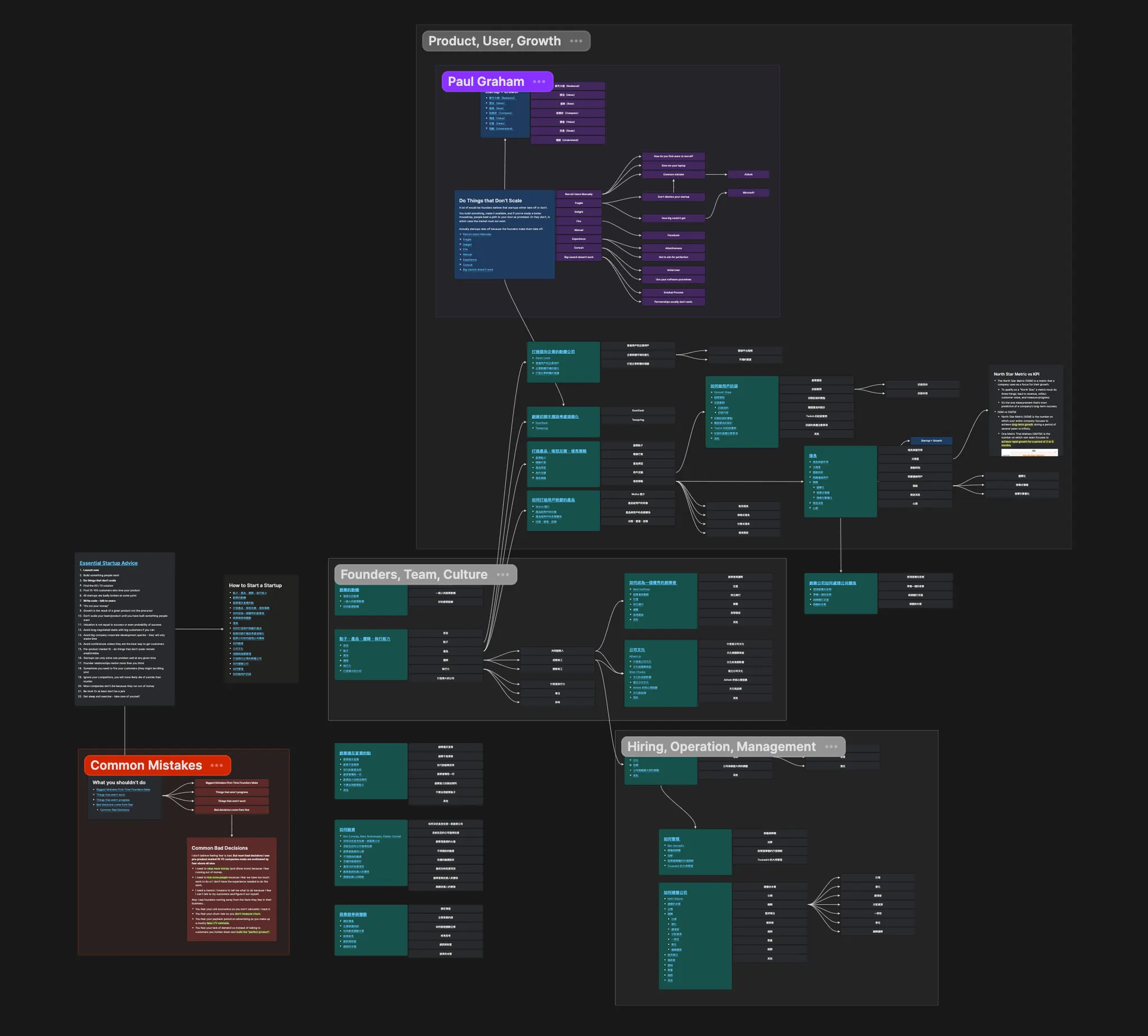Image resolution: width=1148 pixels, height=1036 pixels.
Task: Open Founders, Team, Culture section ellipsis menu
Action: tap(503, 575)
